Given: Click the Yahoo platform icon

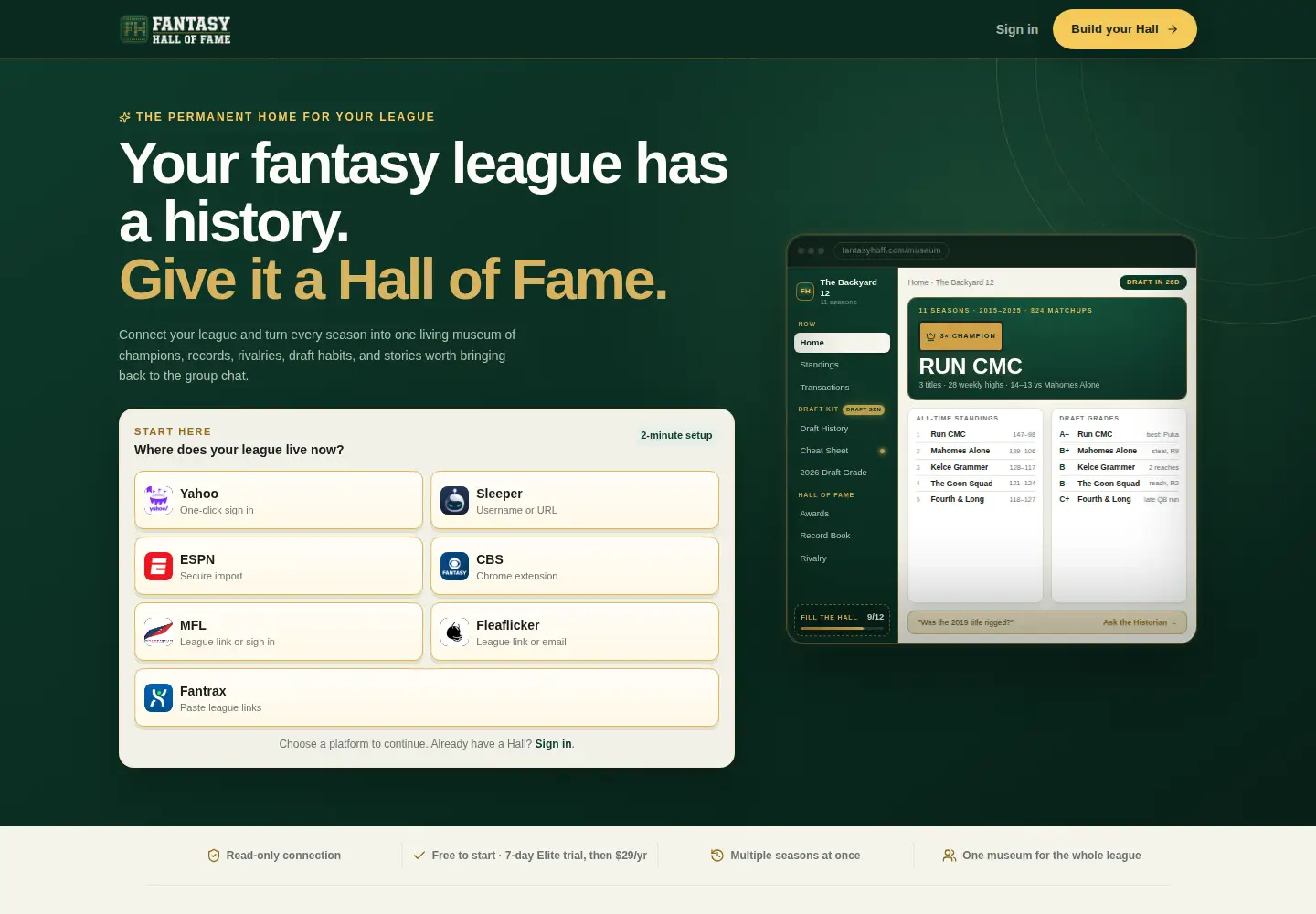Looking at the screenshot, I should click(x=159, y=500).
